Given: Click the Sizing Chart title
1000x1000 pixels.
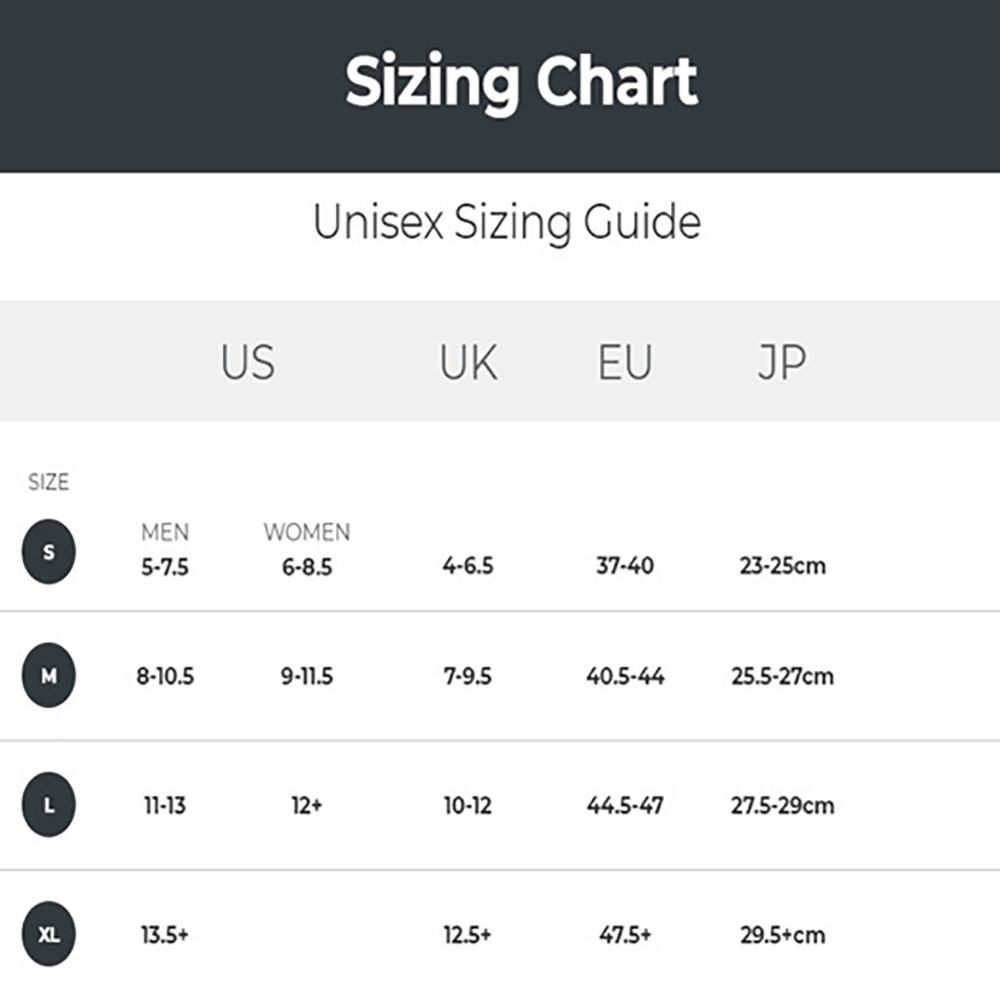Looking at the screenshot, I should click(521, 82).
